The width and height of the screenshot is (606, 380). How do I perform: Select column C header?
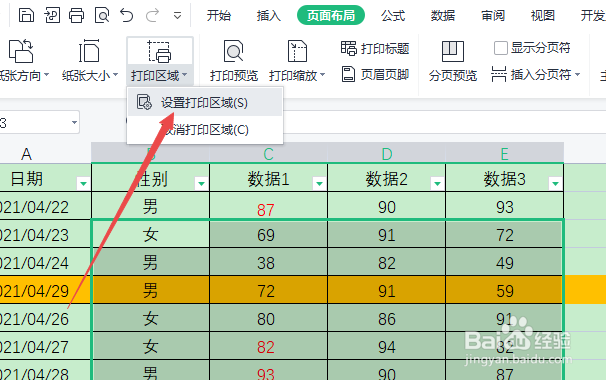click(x=269, y=154)
